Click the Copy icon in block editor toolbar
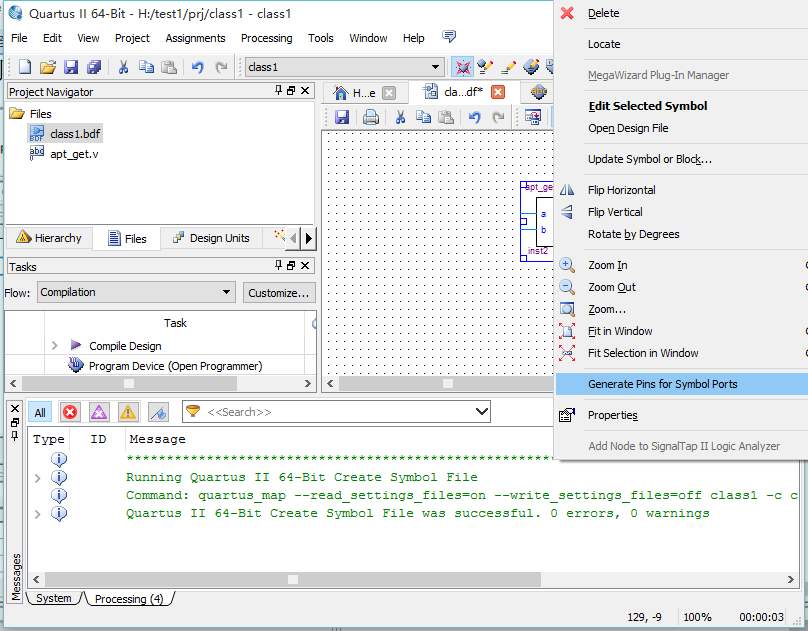This screenshot has height=631, width=808. coord(423,117)
